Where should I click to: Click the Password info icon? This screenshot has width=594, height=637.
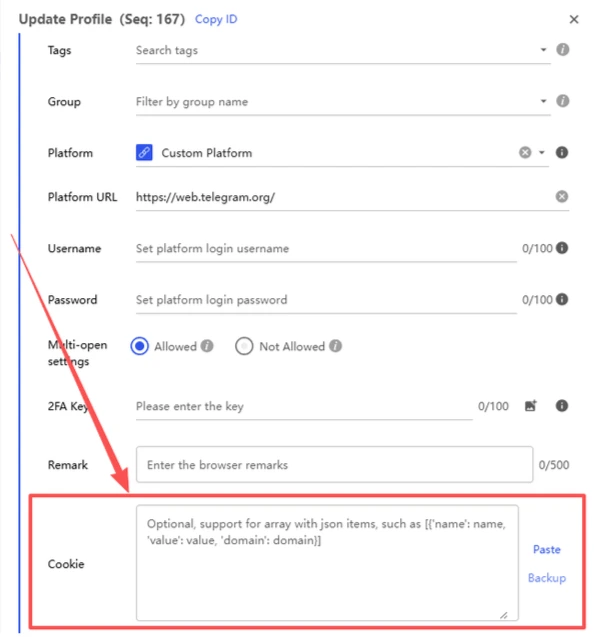(561, 299)
